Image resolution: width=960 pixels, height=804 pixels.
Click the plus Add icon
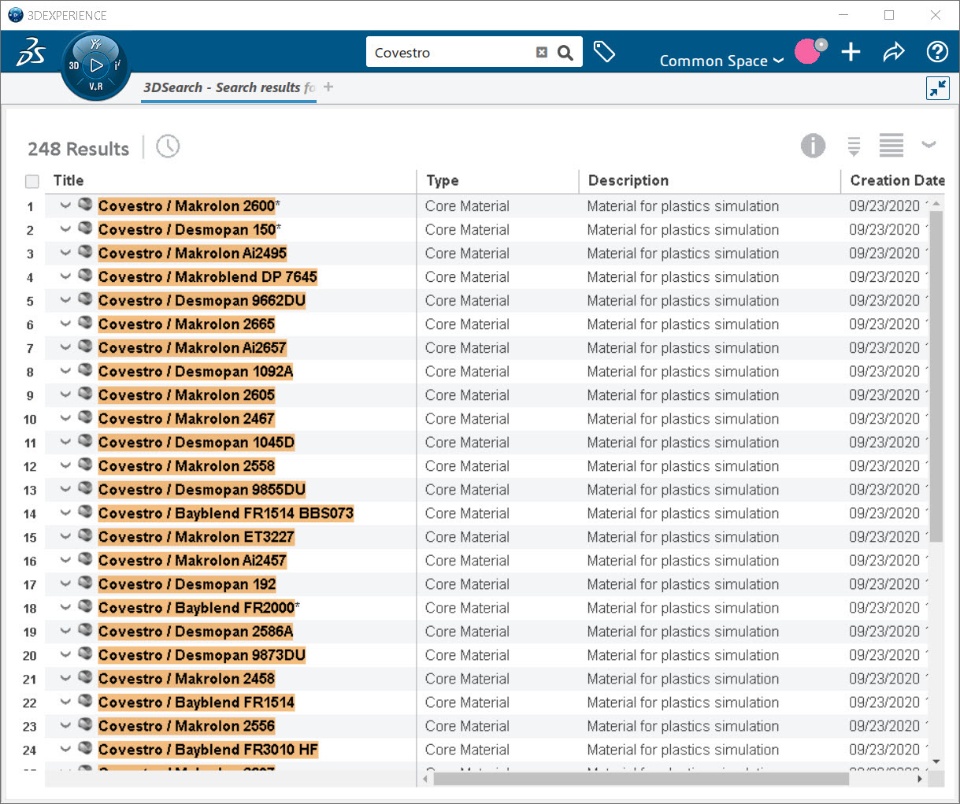[851, 52]
